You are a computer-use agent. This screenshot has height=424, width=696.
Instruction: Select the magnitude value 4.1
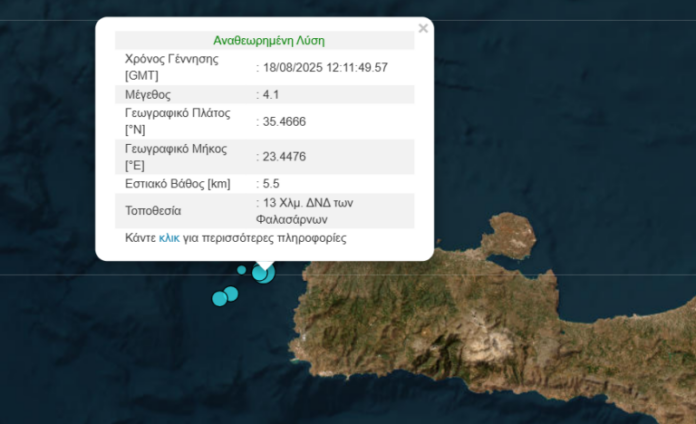pos(271,95)
